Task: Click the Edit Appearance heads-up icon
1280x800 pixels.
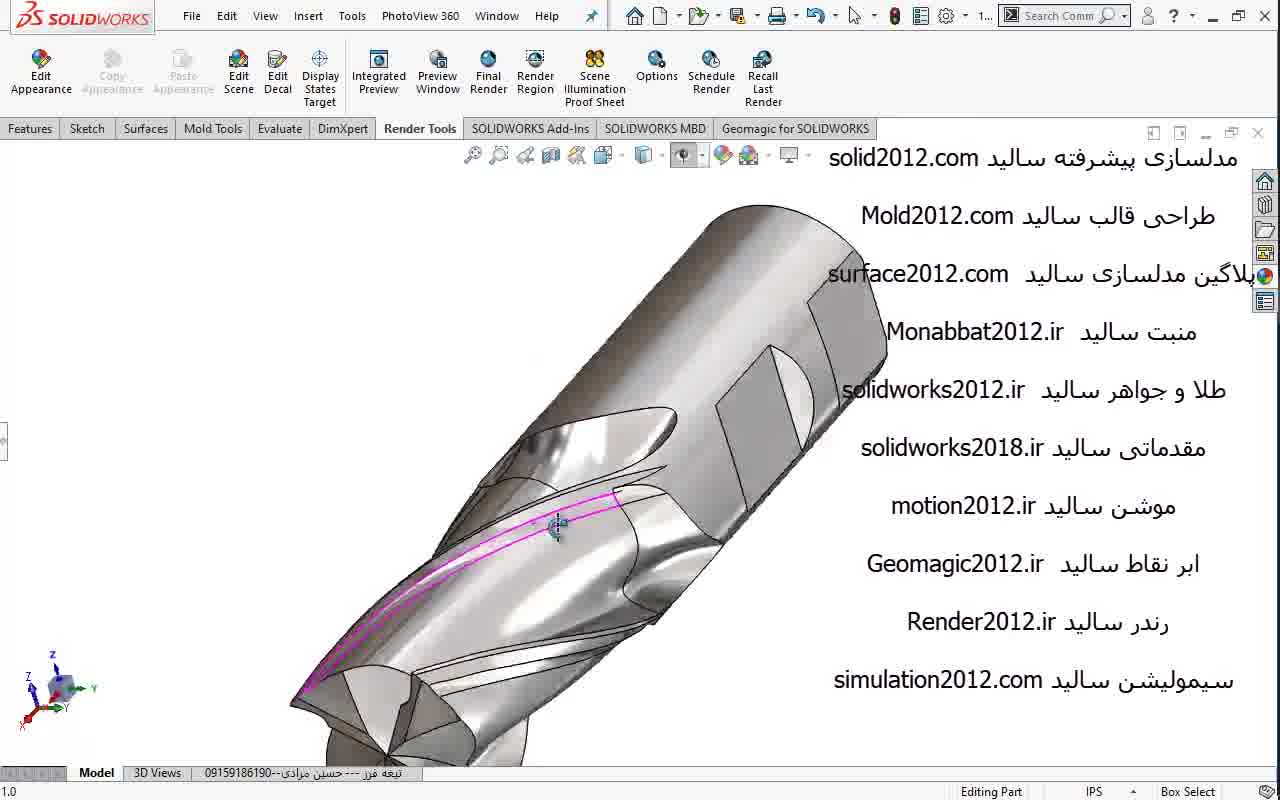Action: pos(723,155)
